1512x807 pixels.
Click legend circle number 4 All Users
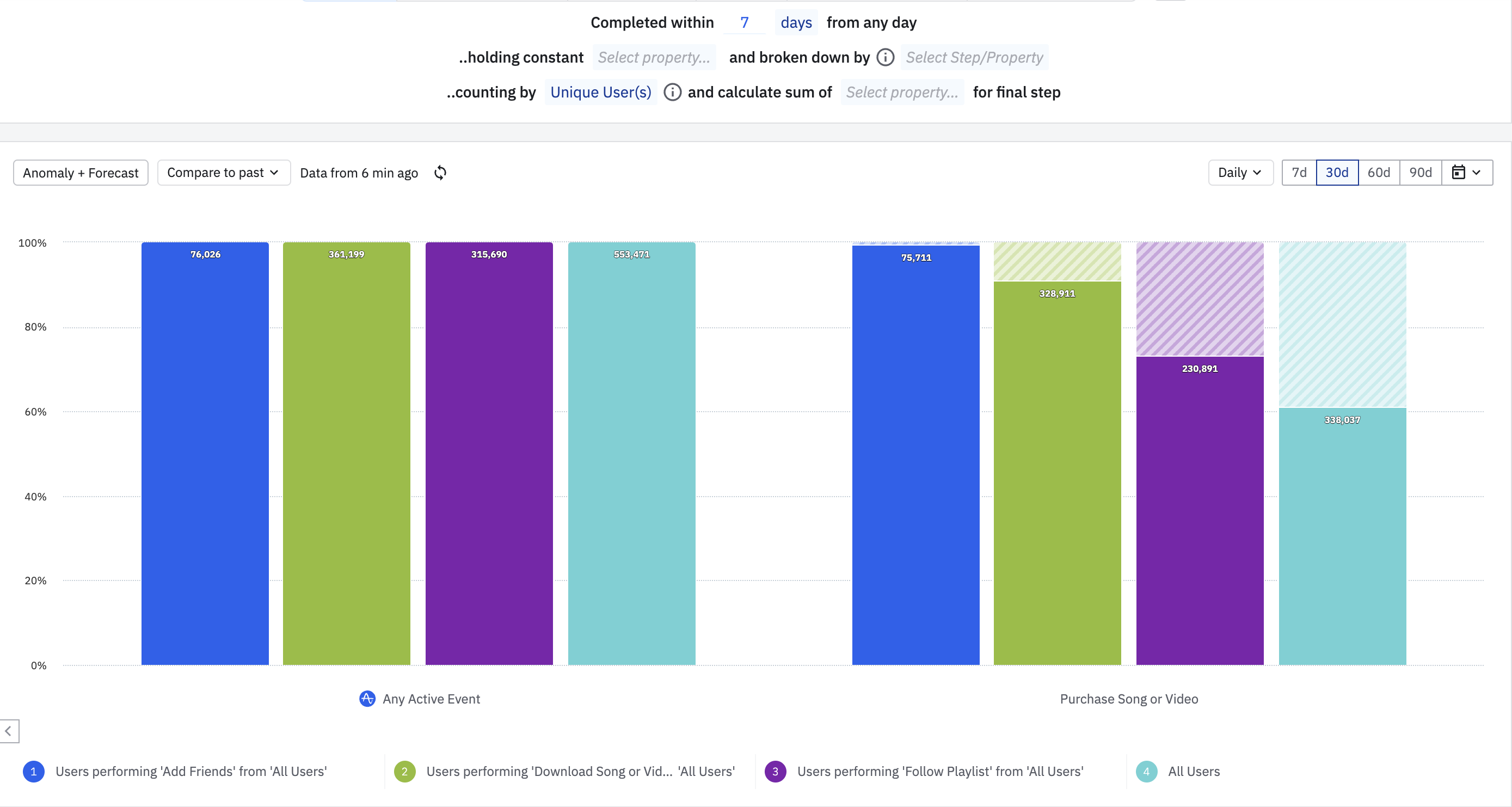(1146, 772)
